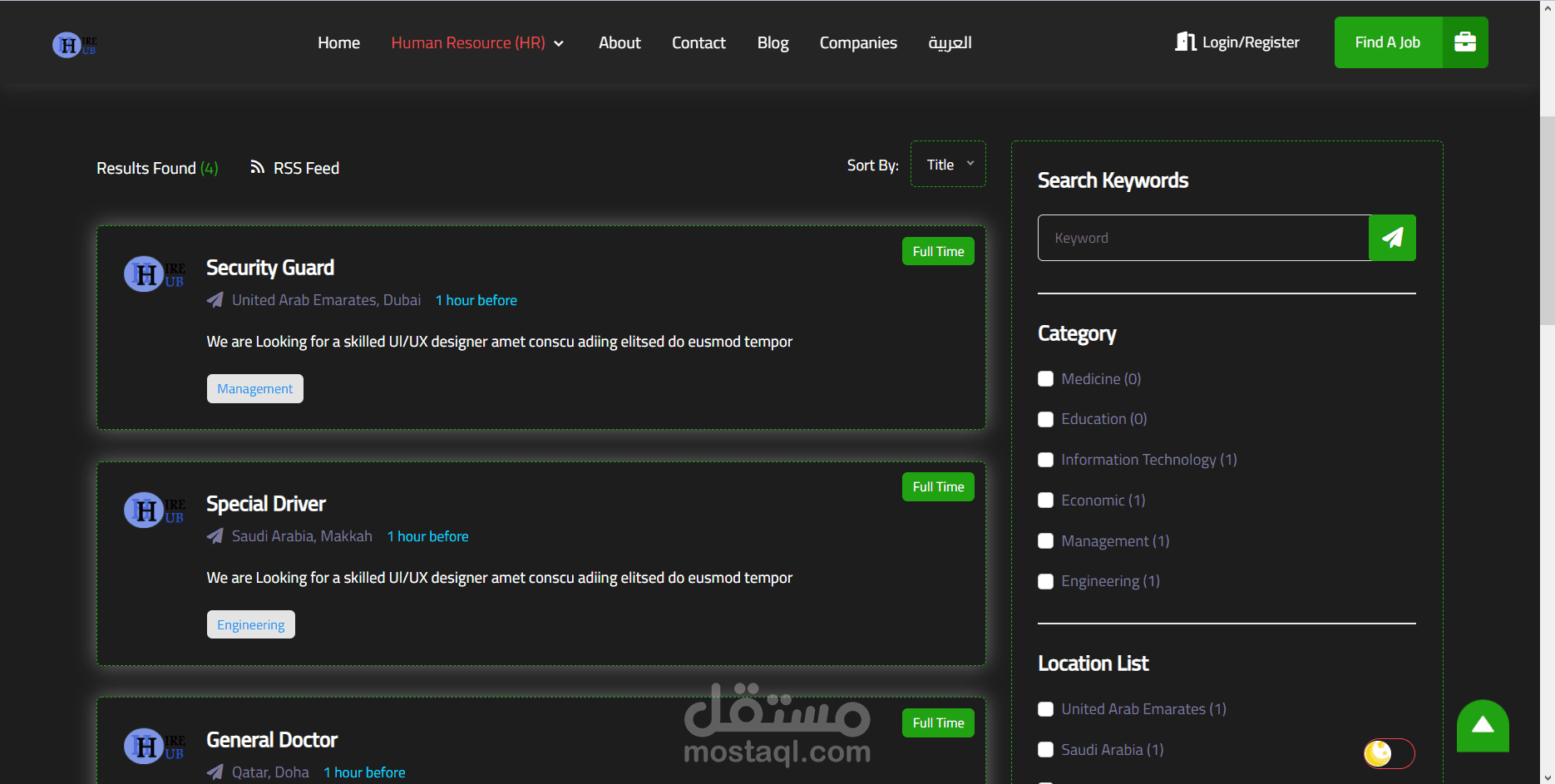Click the RSS feed icon
1555x784 pixels.
(x=258, y=167)
